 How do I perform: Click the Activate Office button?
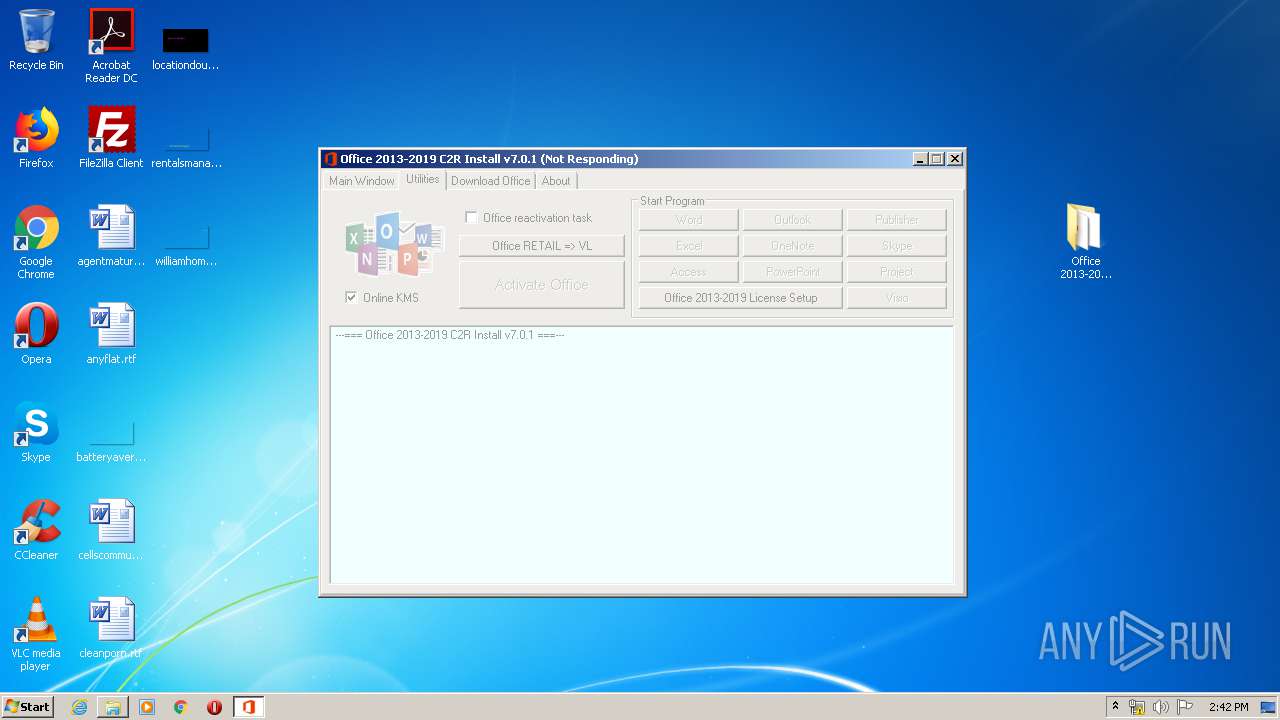pos(542,285)
